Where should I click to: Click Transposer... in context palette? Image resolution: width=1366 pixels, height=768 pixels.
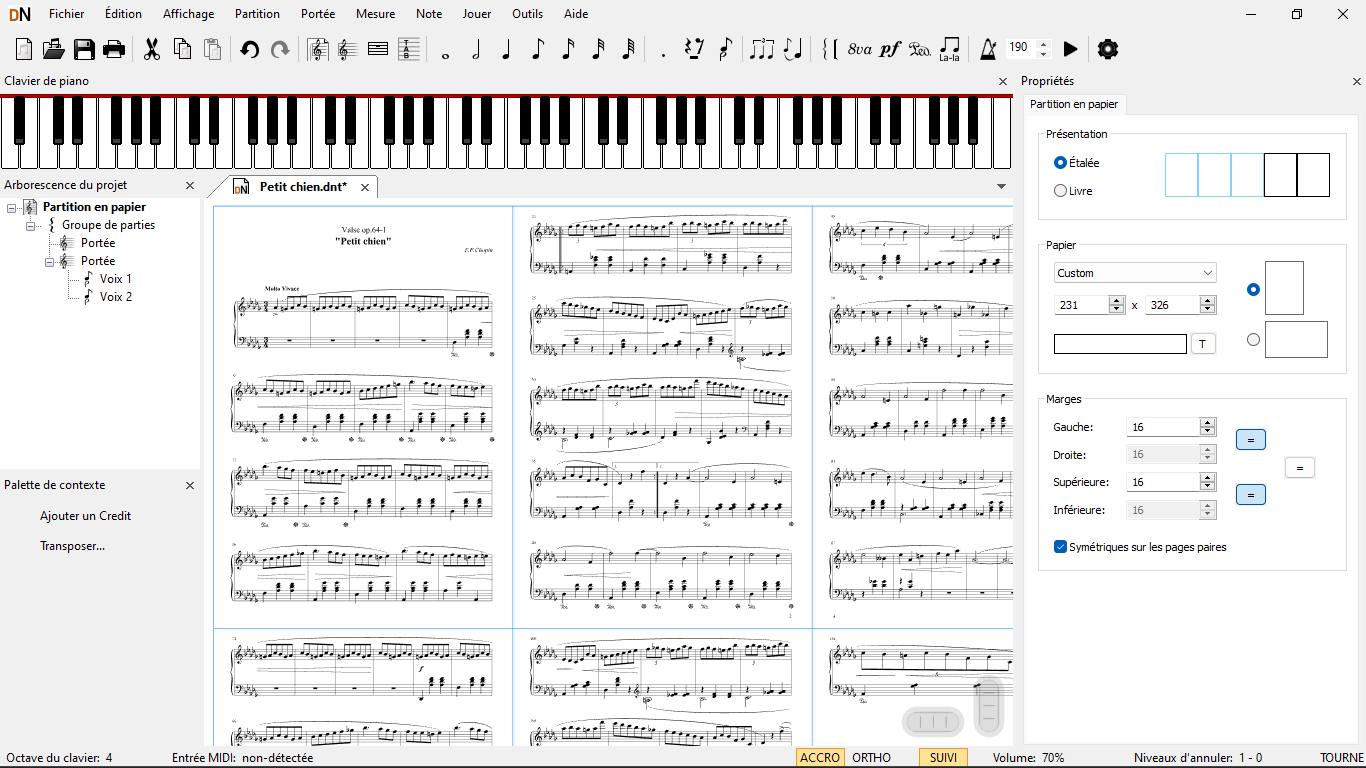[72, 546]
